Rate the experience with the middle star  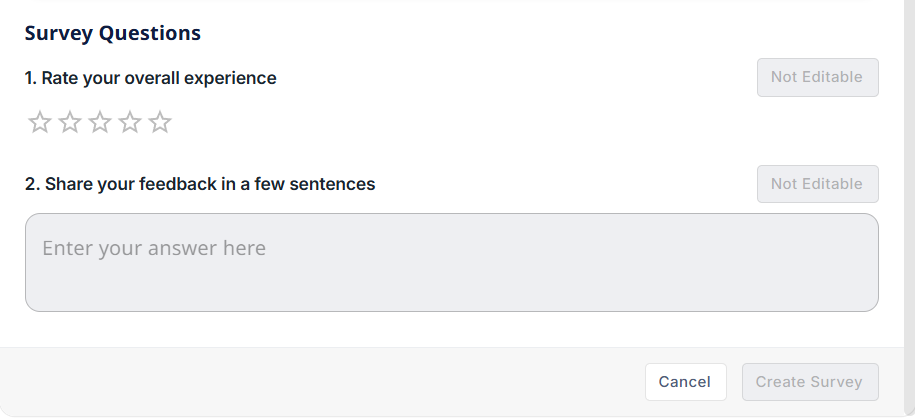click(x=100, y=123)
